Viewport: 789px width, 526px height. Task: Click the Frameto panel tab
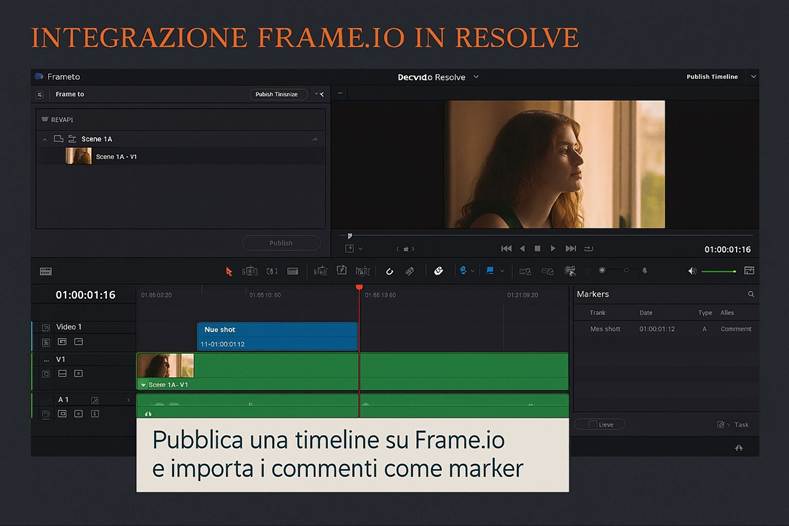58,77
